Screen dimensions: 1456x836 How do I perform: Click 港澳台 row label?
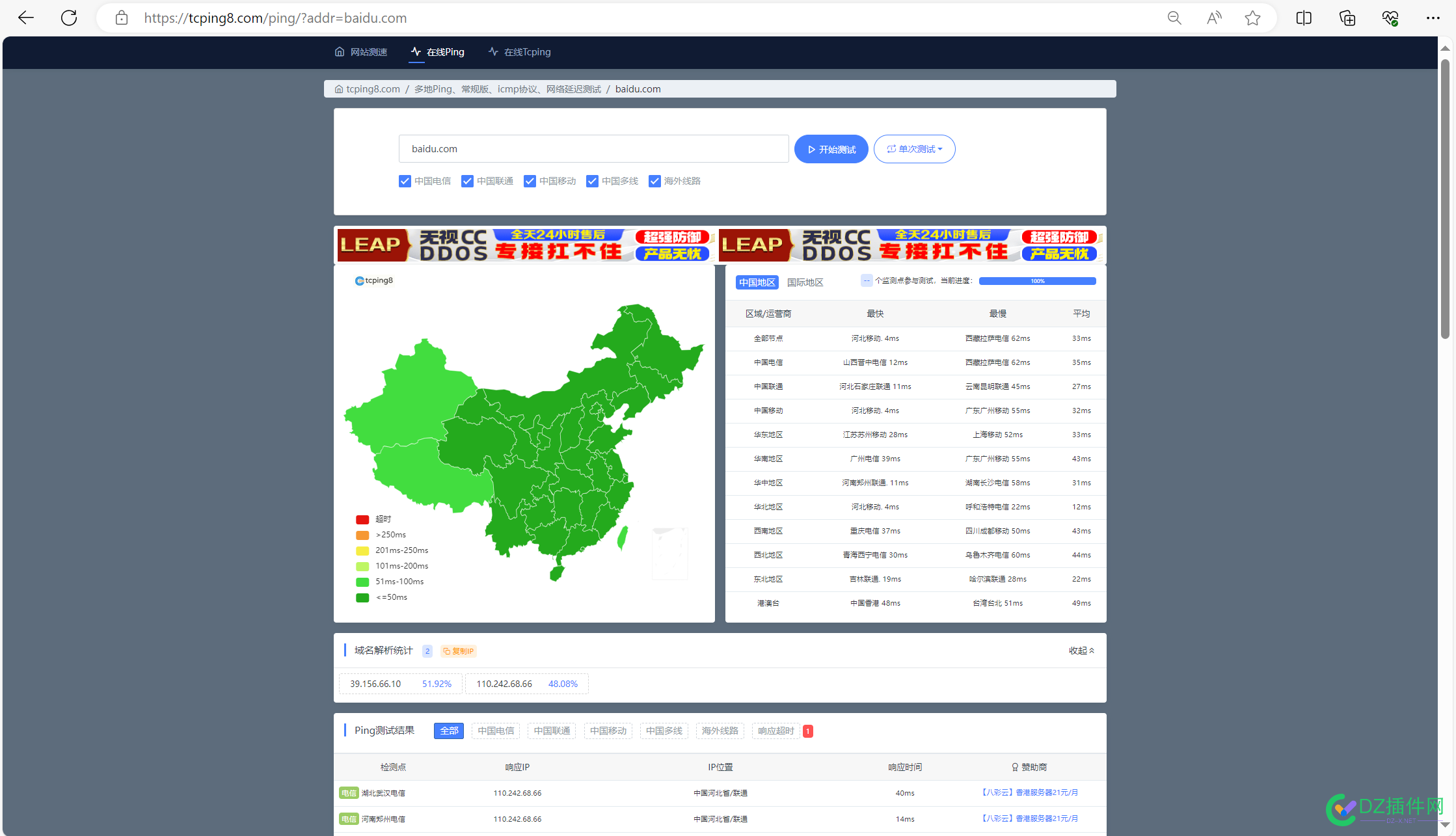[x=768, y=603]
